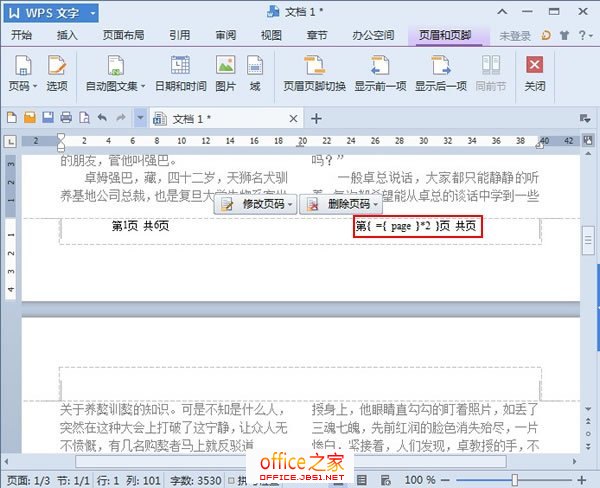Click the vertical scrollbar thumb
Image resolution: width=600 pixels, height=488 pixels.
[x=588, y=241]
